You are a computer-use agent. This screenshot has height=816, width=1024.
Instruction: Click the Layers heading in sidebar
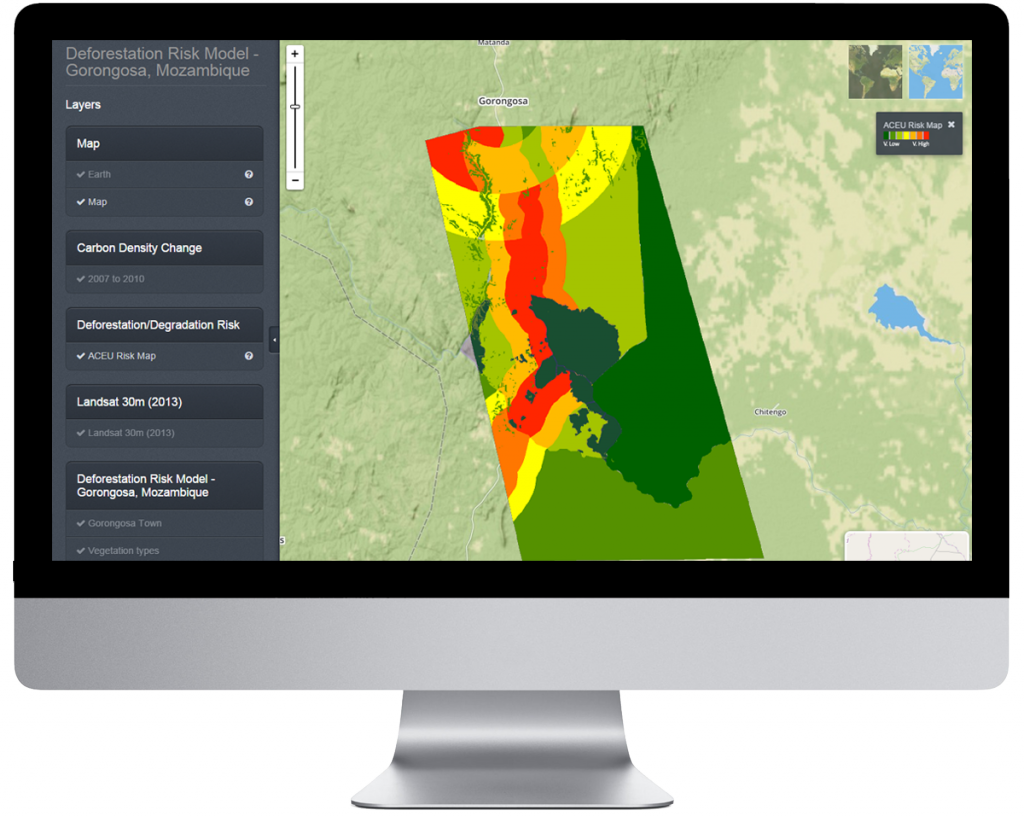83,104
